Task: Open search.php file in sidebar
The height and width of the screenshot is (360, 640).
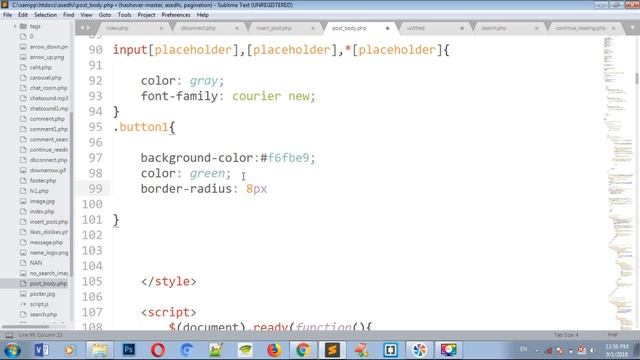Action: [x=43, y=314]
